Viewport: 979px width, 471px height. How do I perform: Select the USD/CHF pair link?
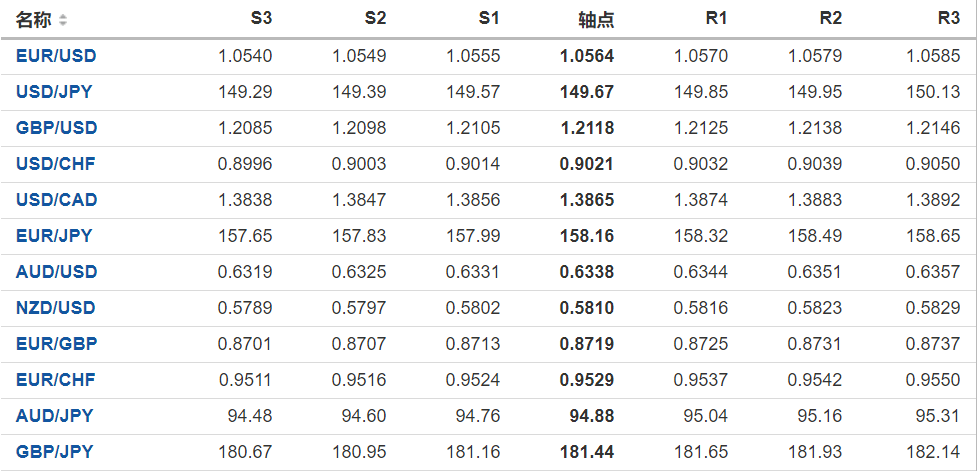tap(55, 164)
